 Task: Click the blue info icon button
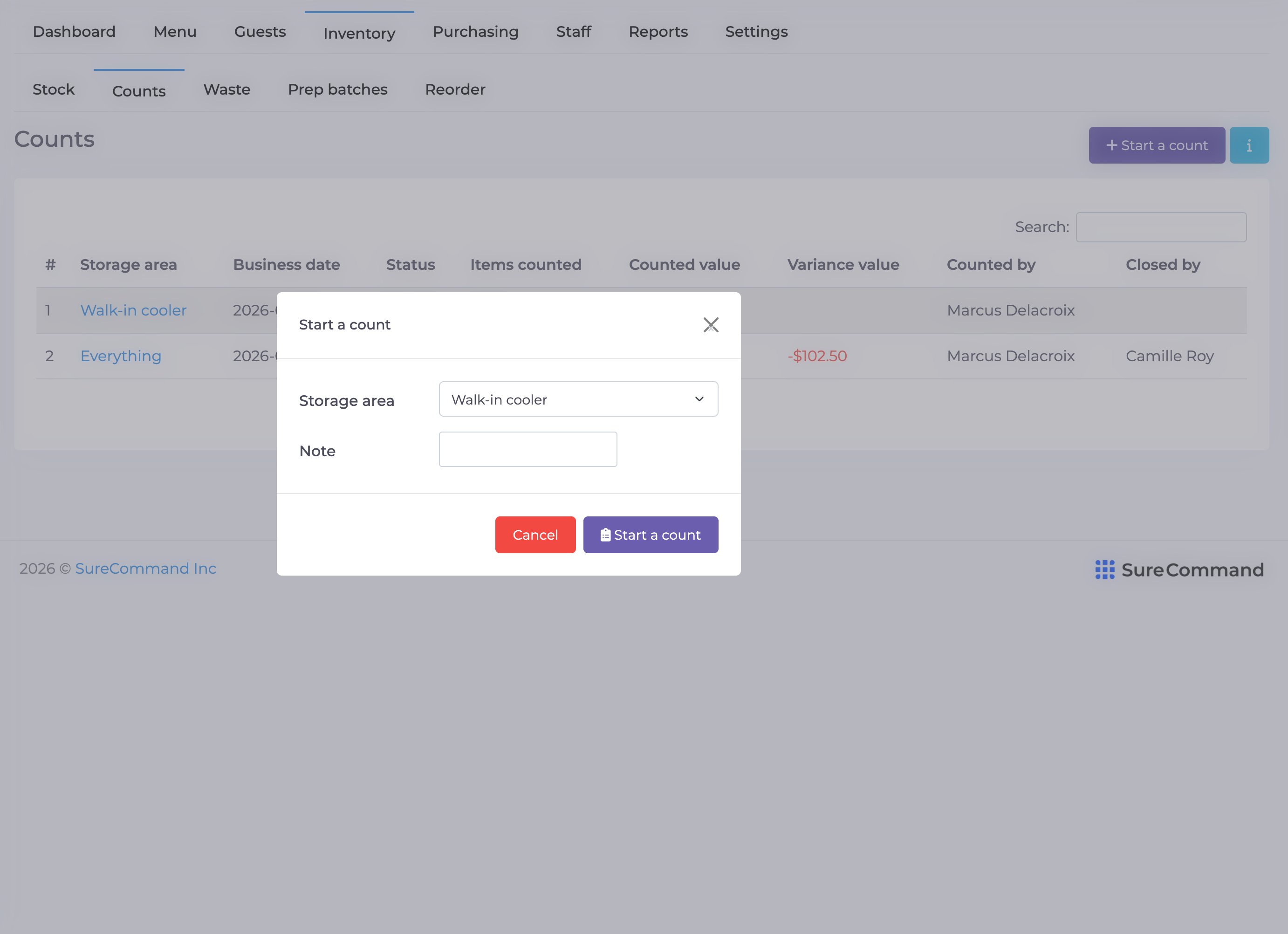[1249, 145]
